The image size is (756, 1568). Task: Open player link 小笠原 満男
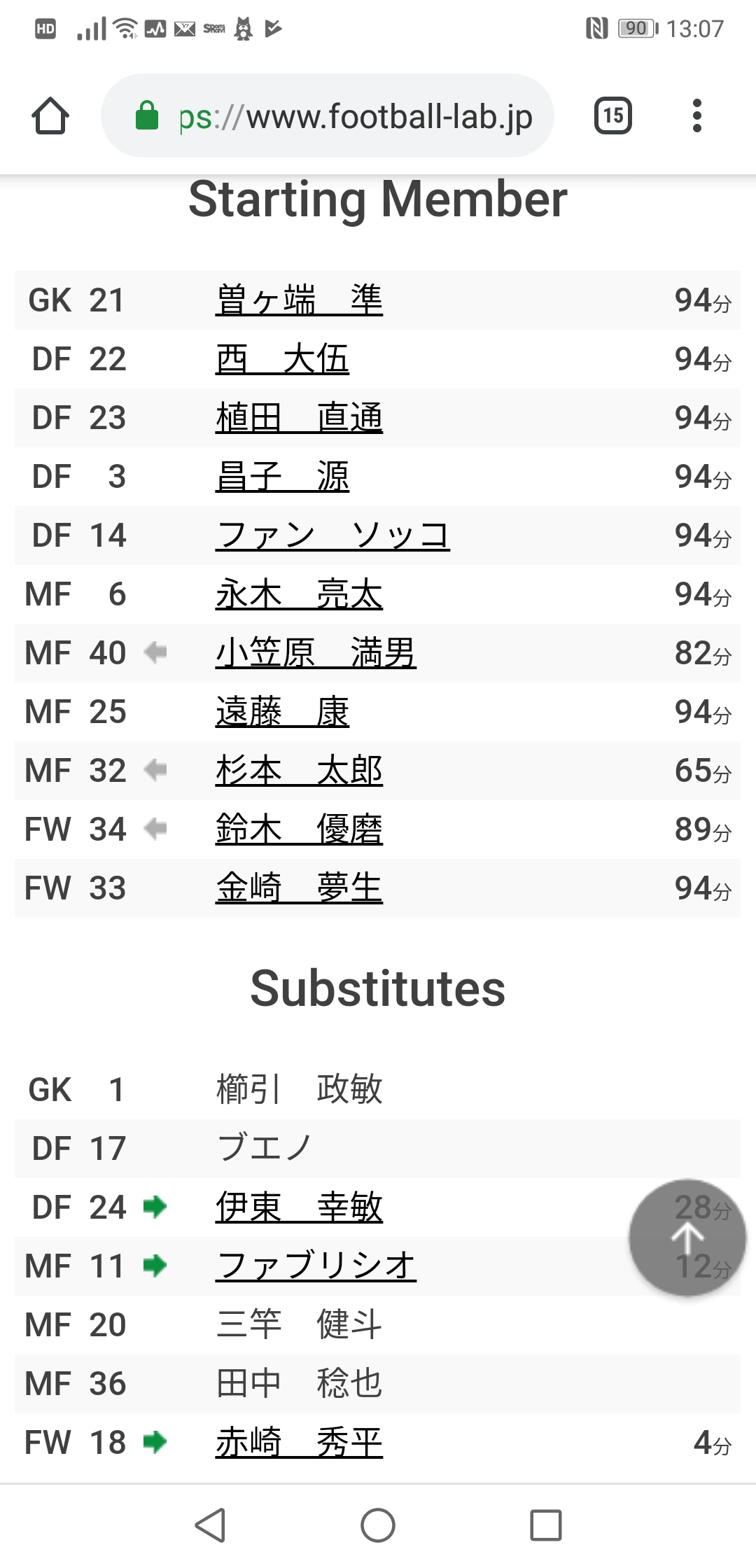316,653
